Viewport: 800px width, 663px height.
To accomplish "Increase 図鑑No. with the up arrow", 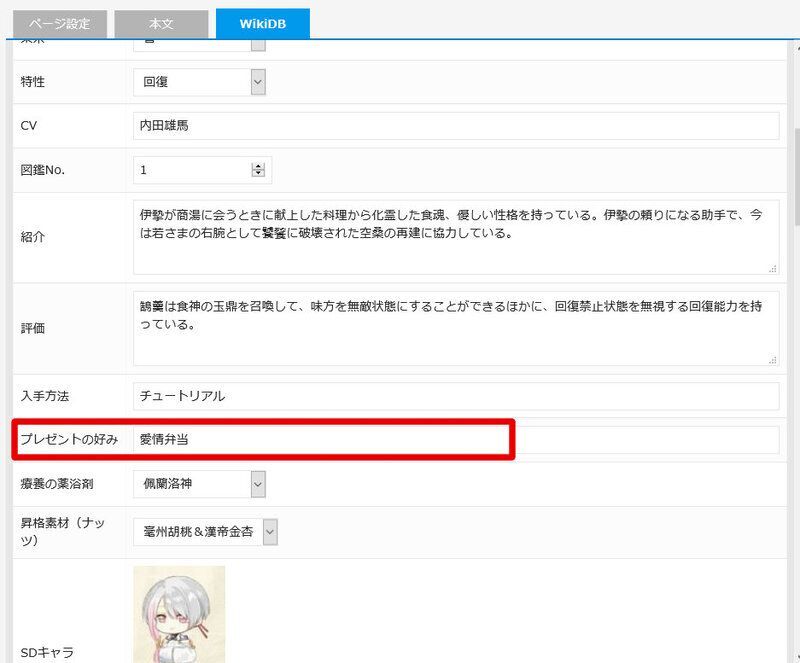I will click(x=258, y=166).
